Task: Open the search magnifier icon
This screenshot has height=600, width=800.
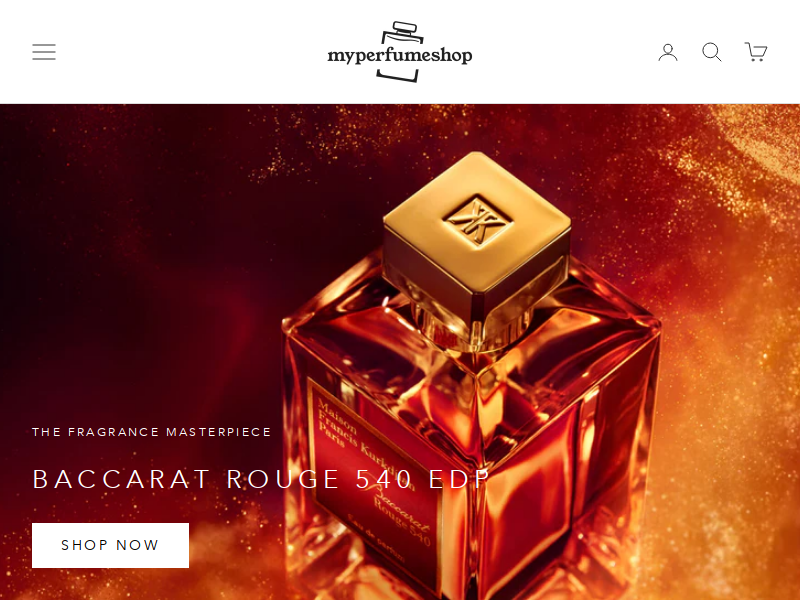Action: tap(712, 52)
